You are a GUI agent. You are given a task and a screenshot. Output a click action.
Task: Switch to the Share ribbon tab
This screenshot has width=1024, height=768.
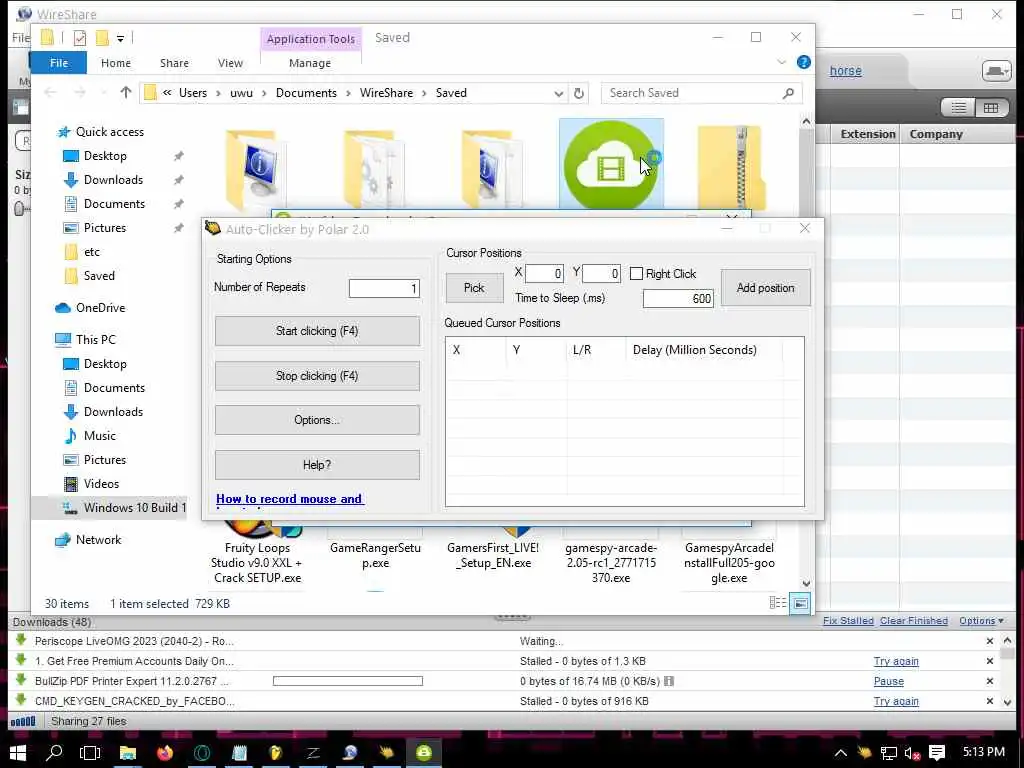tap(174, 63)
